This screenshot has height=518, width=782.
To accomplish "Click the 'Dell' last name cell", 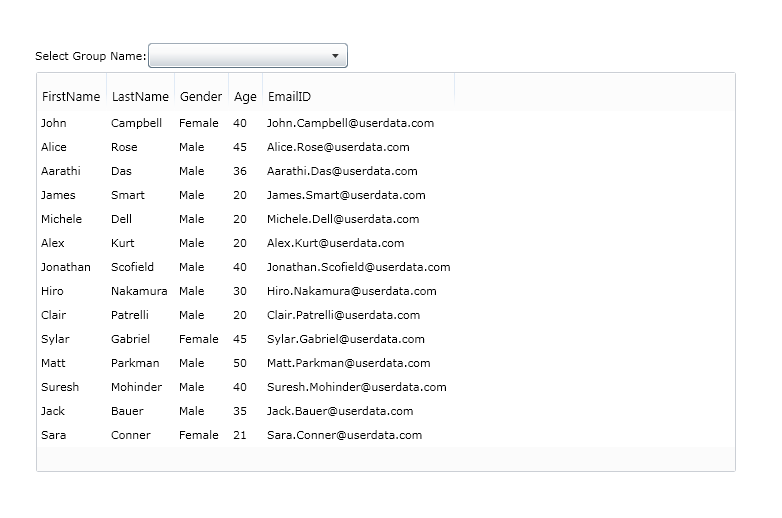I will 121,219.
